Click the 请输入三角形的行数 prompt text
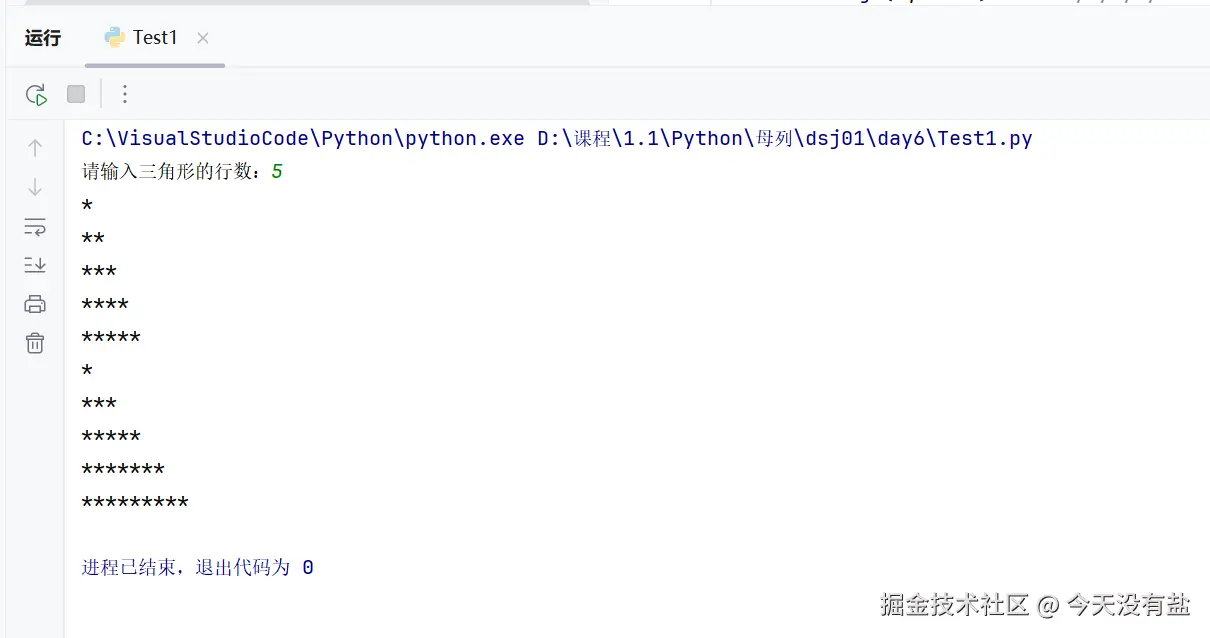 click(x=170, y=172)
